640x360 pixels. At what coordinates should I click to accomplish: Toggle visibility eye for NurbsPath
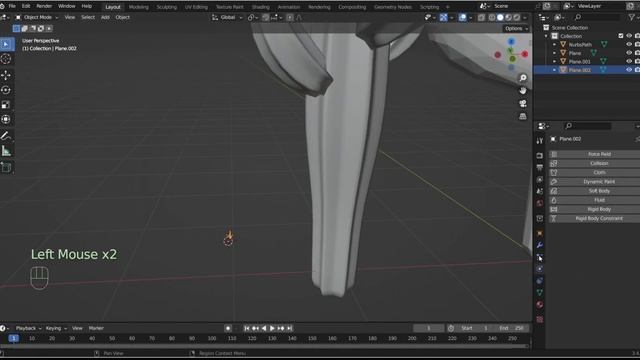tap(629, 44)
